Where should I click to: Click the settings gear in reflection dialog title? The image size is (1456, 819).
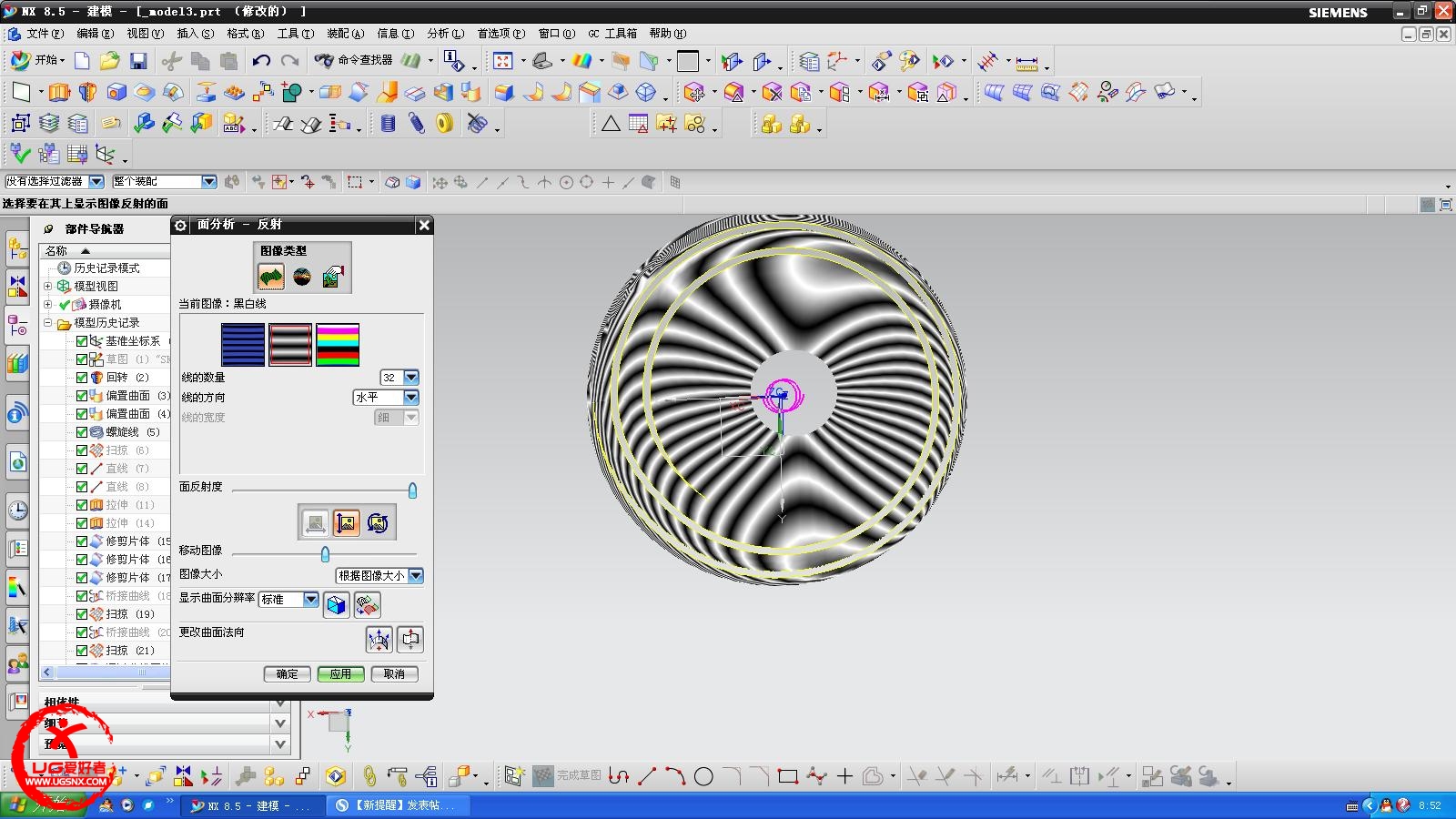tap(181, 225)
